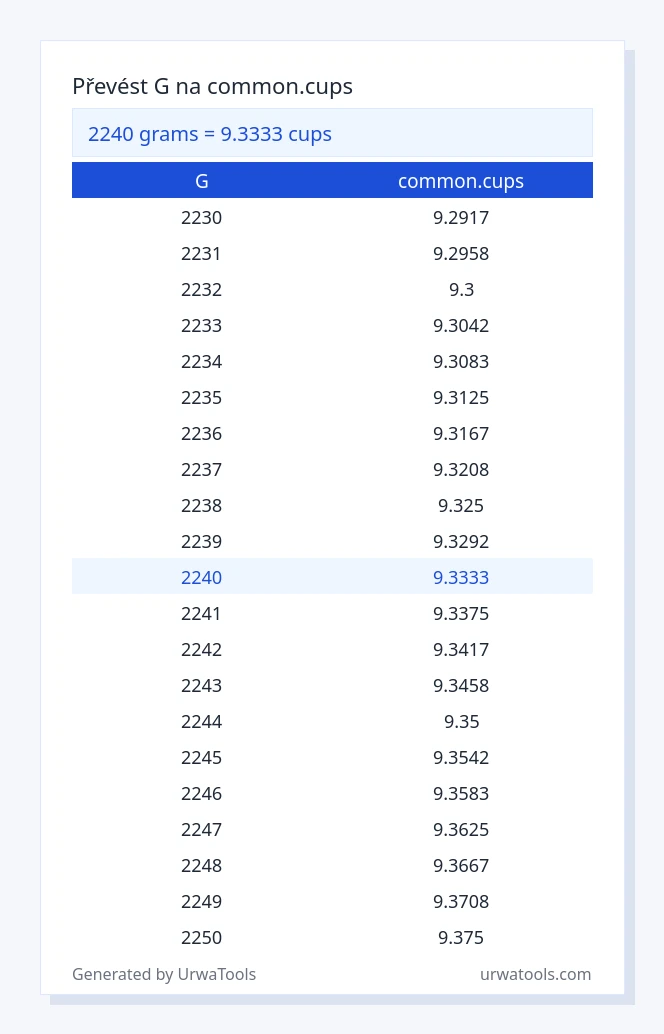This screenshot has width=664, height=1034.
Task: Click the highlighted 9.3333 cups value
Action: coord(461,577)
